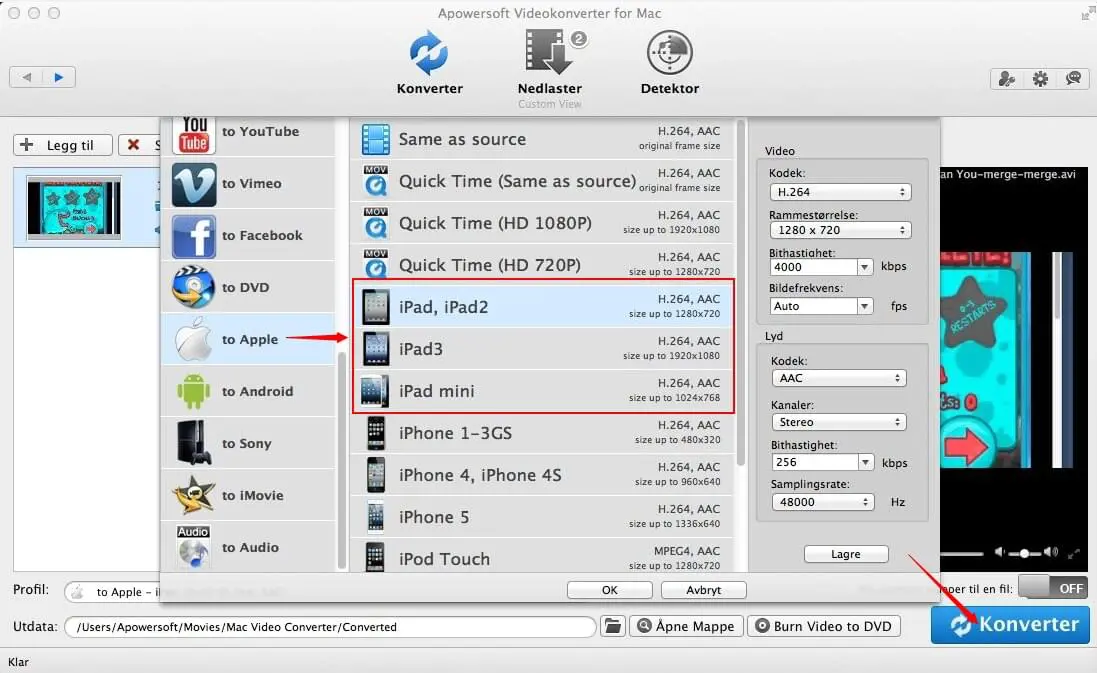Select the video thumbnail in the file list

click(73, 207)
